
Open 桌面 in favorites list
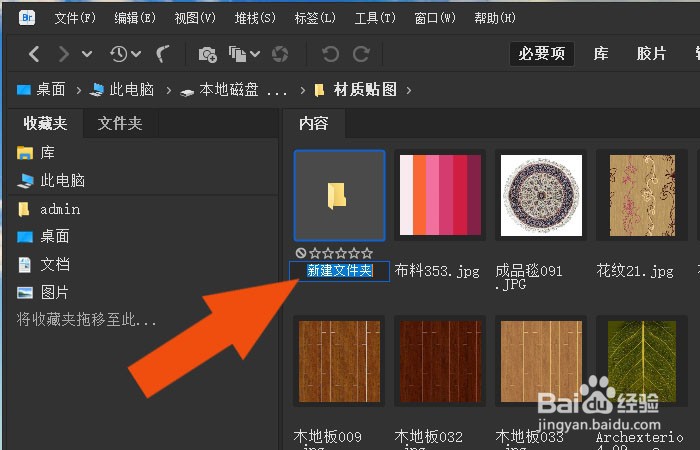pos(43,236)
